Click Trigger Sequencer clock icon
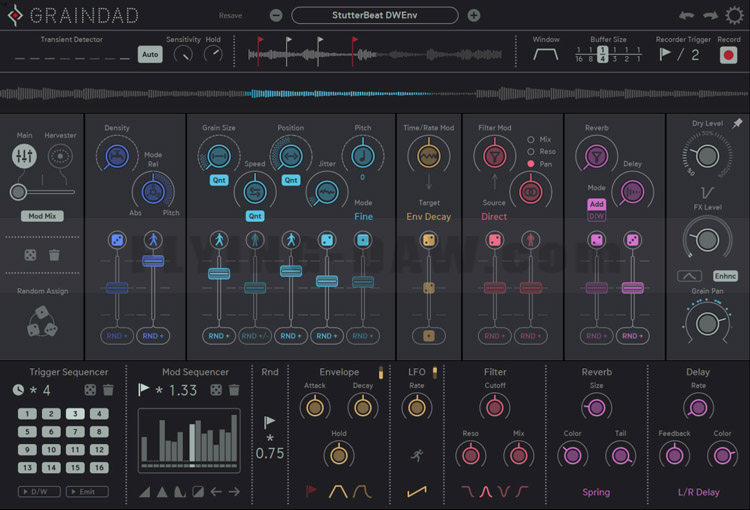 coord(18,390)
